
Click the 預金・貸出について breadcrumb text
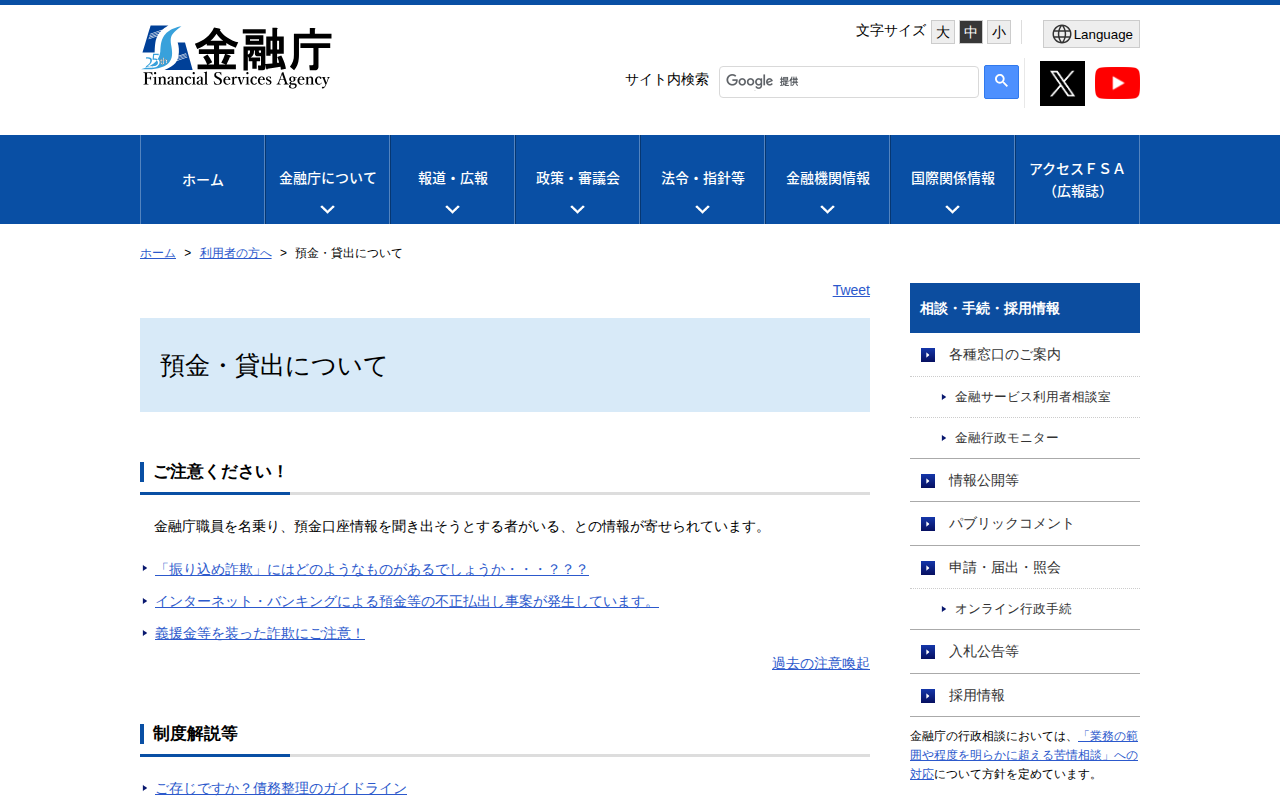(349, 253)
